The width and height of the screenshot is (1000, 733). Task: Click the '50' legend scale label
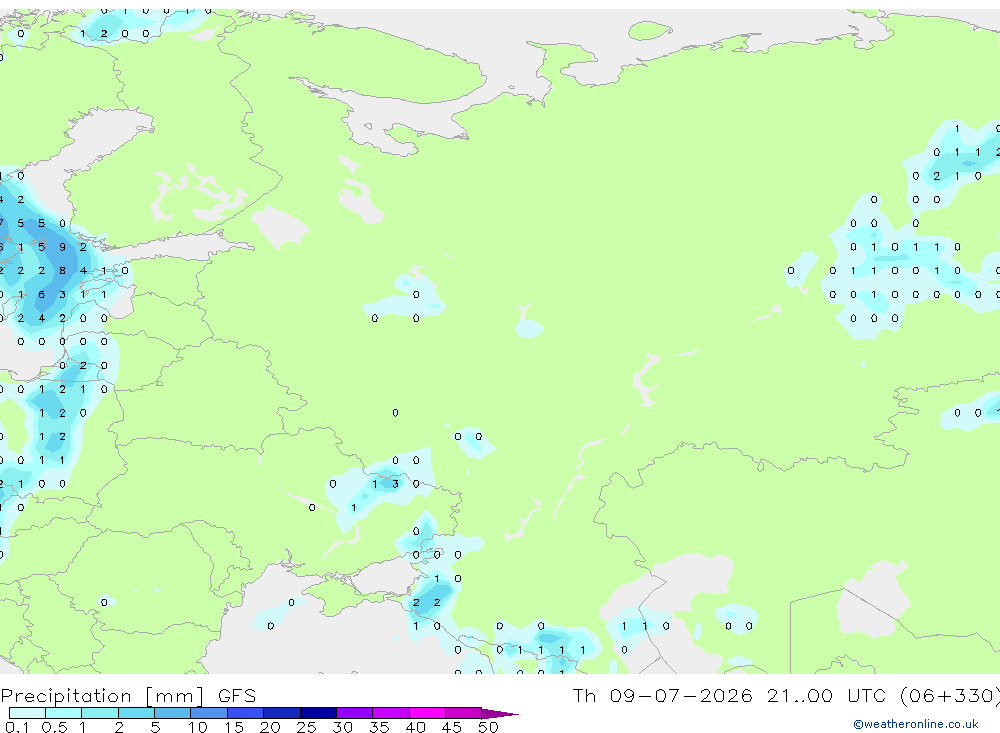[x=488, y=727]
